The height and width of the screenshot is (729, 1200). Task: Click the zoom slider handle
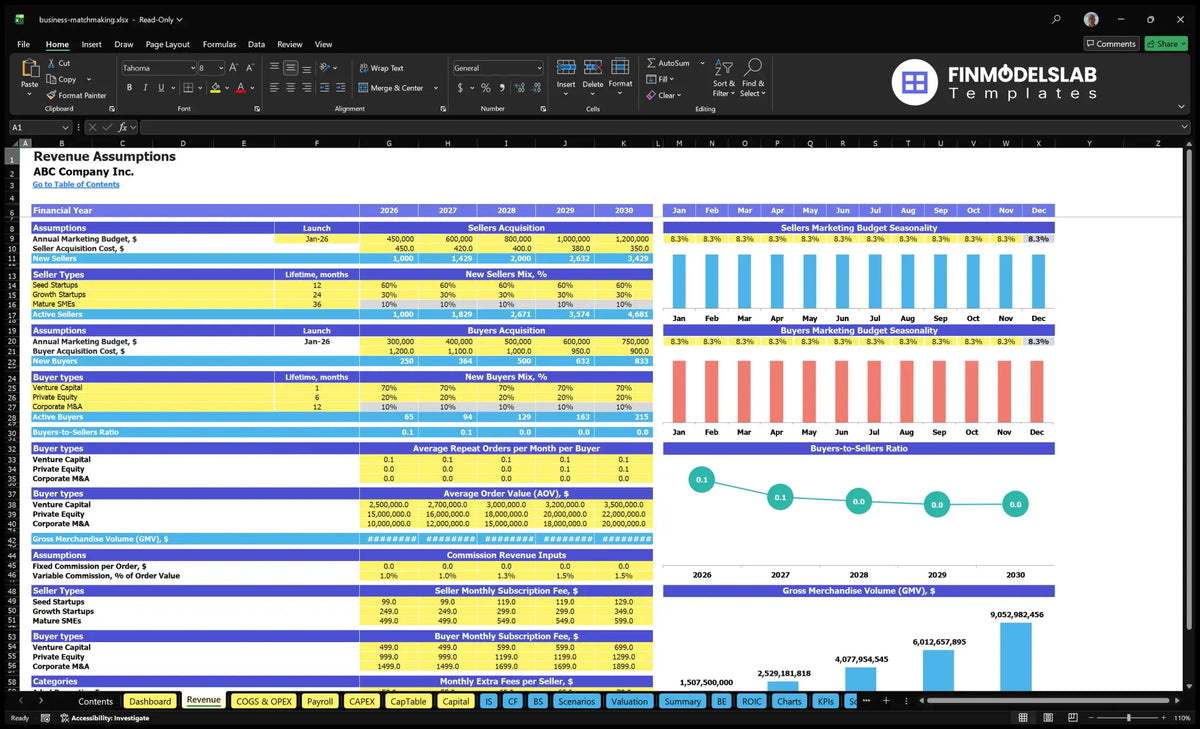tap(1128, 718)
